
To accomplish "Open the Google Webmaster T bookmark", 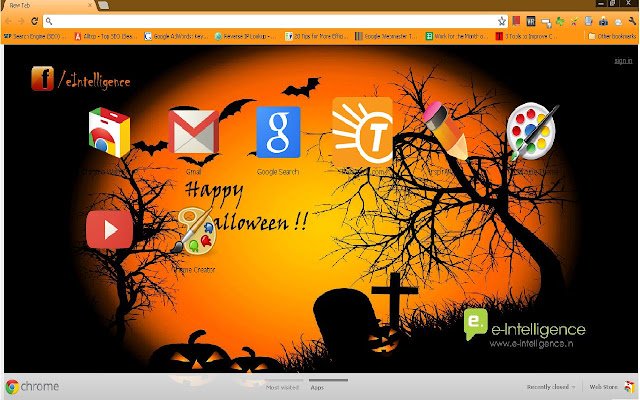I will click(x=386, y=36).
